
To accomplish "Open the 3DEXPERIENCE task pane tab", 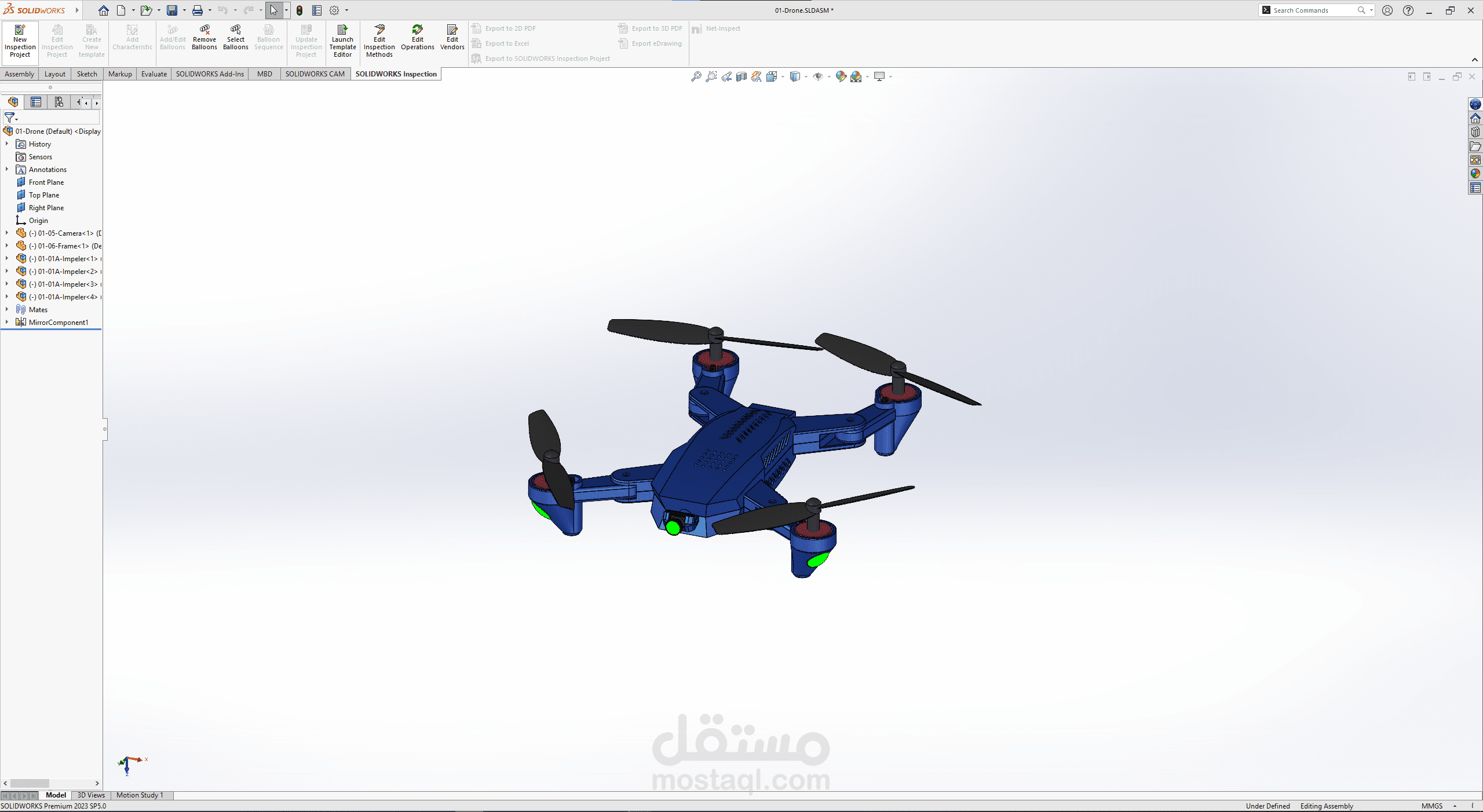I will (1475, 104).
